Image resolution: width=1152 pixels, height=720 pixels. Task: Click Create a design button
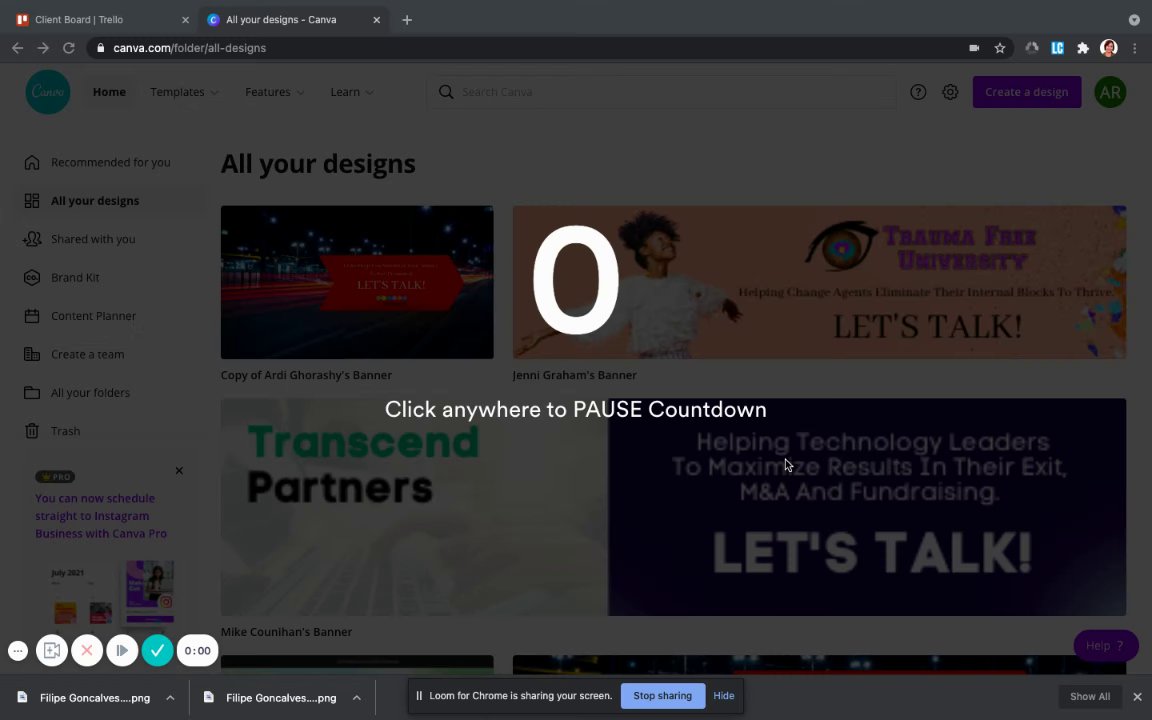(x=1026, y=92)
